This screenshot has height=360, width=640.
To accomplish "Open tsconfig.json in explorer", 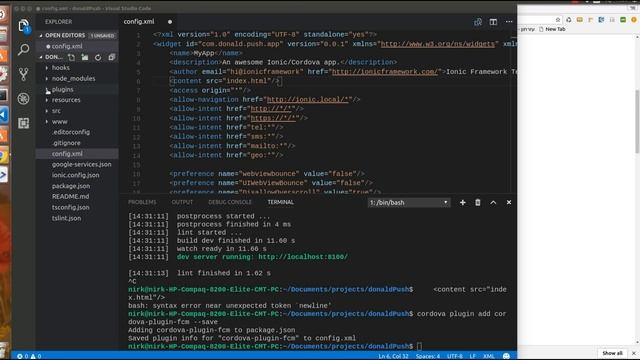I will click(70, 207).
